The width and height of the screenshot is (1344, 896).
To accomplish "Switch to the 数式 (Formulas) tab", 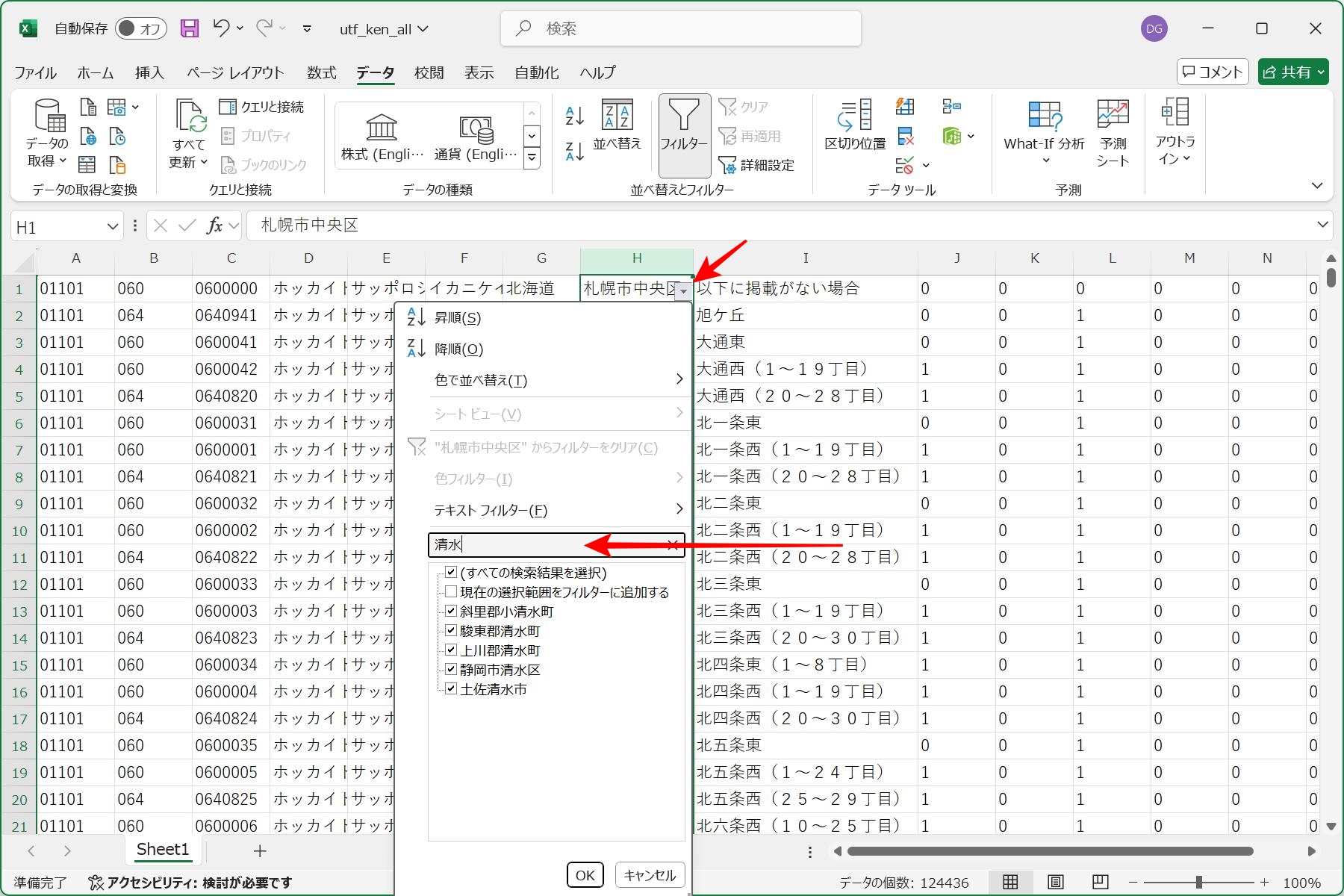I will coord(321,72).
